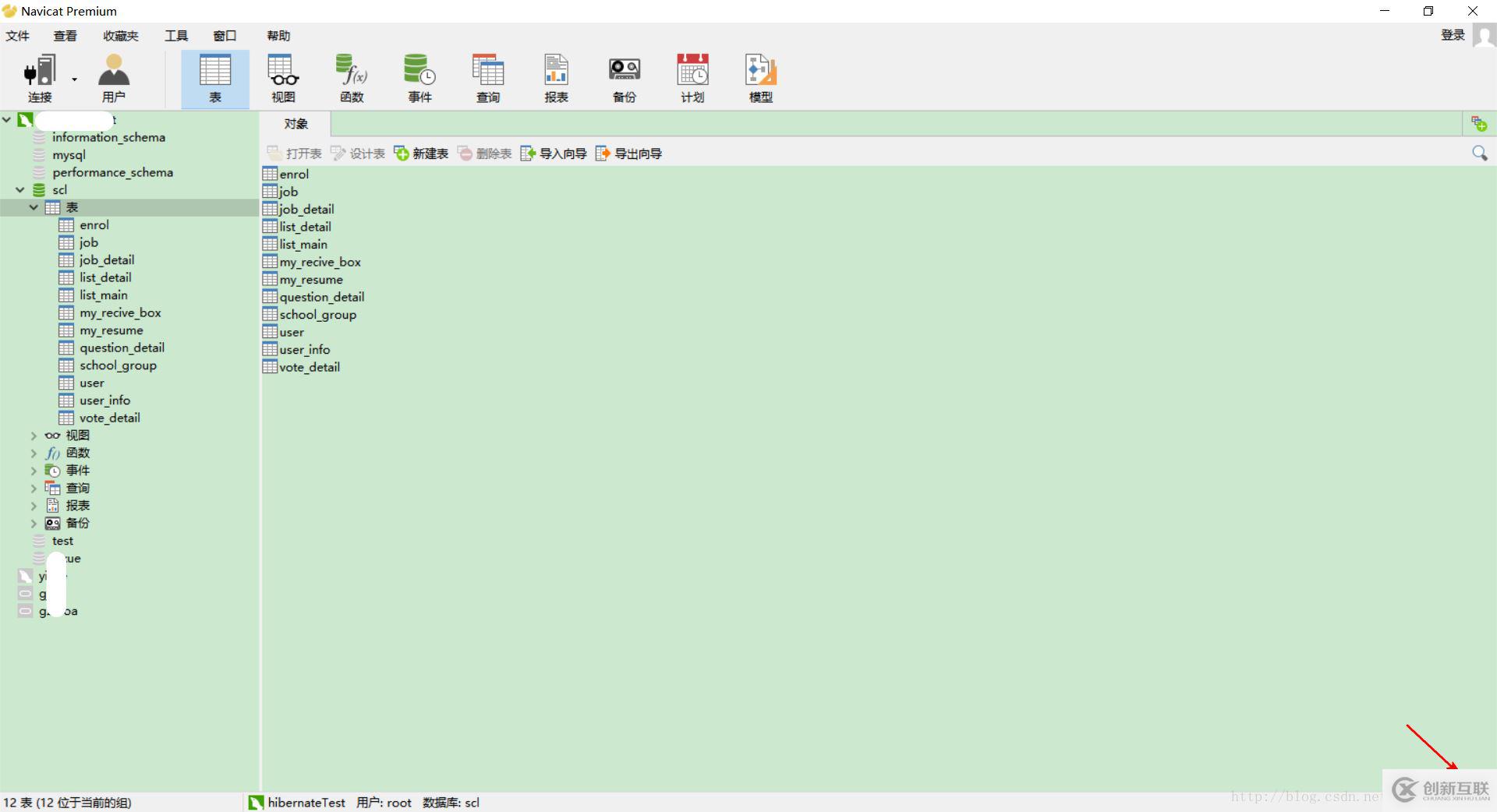Click question_detail table icon in object list
Screen dimensions: 1497x812
pyautogui.click(x=270, y=297)
